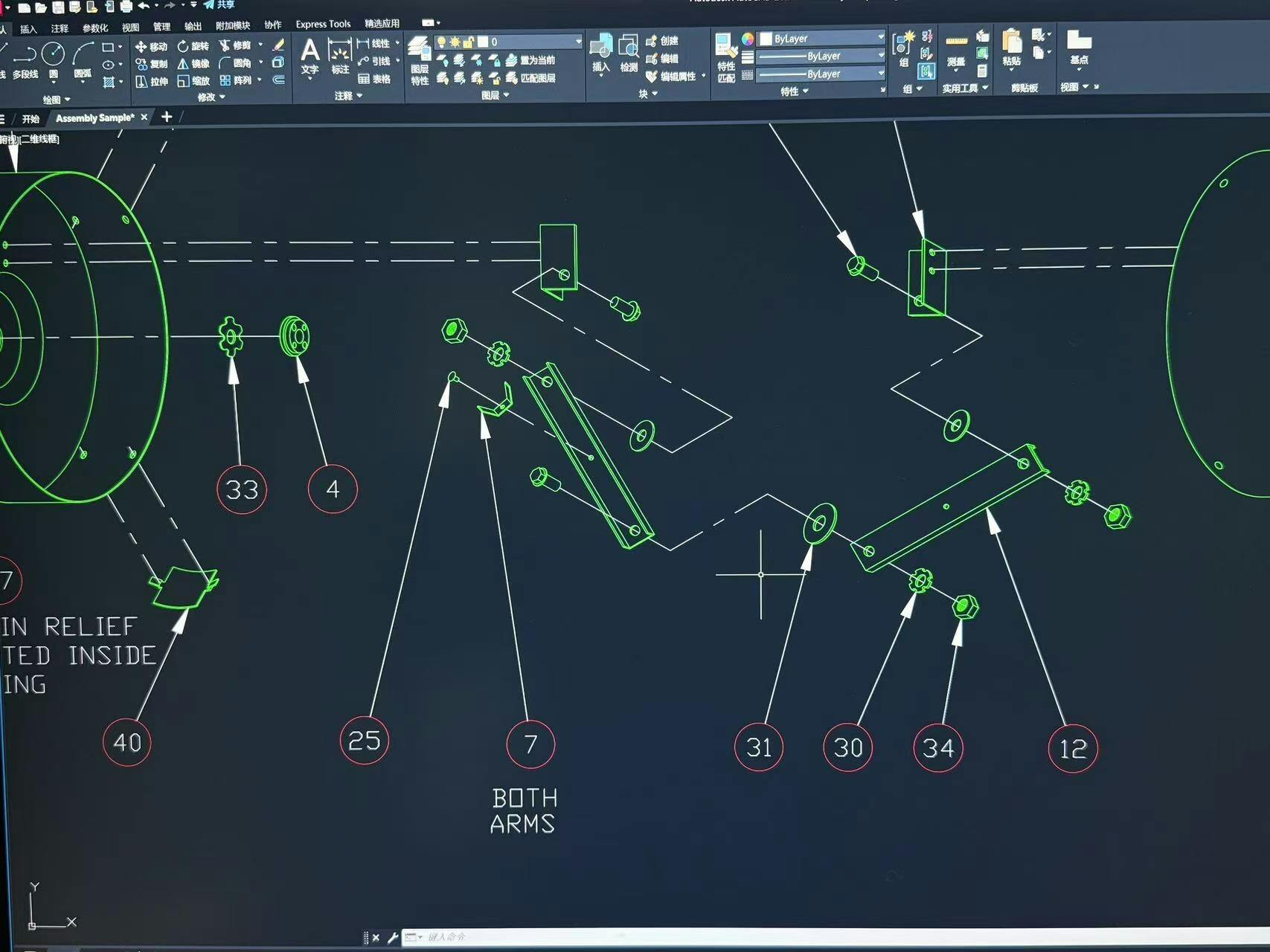The height and width of the screenshot is (952, 1270).
Task: Click the Text (文字) annotation tool
Action: point(310,56)
